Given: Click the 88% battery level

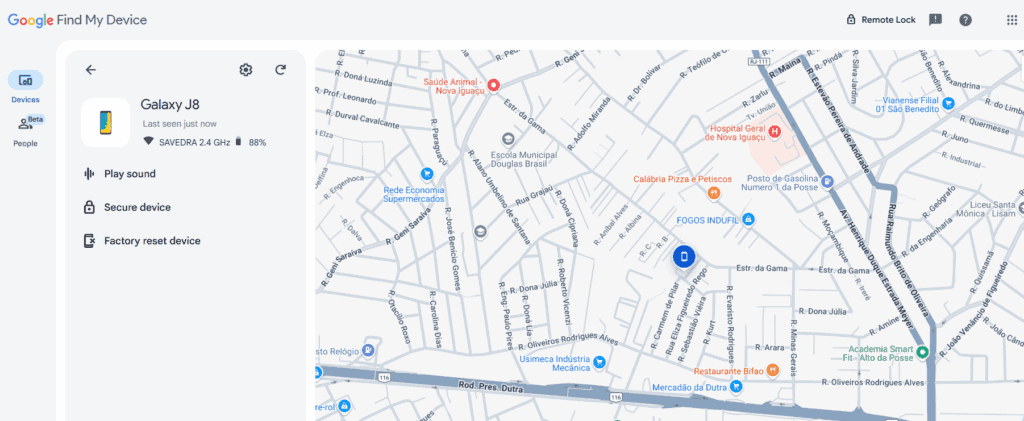Looking at the screenshot, I should point(257,142).
